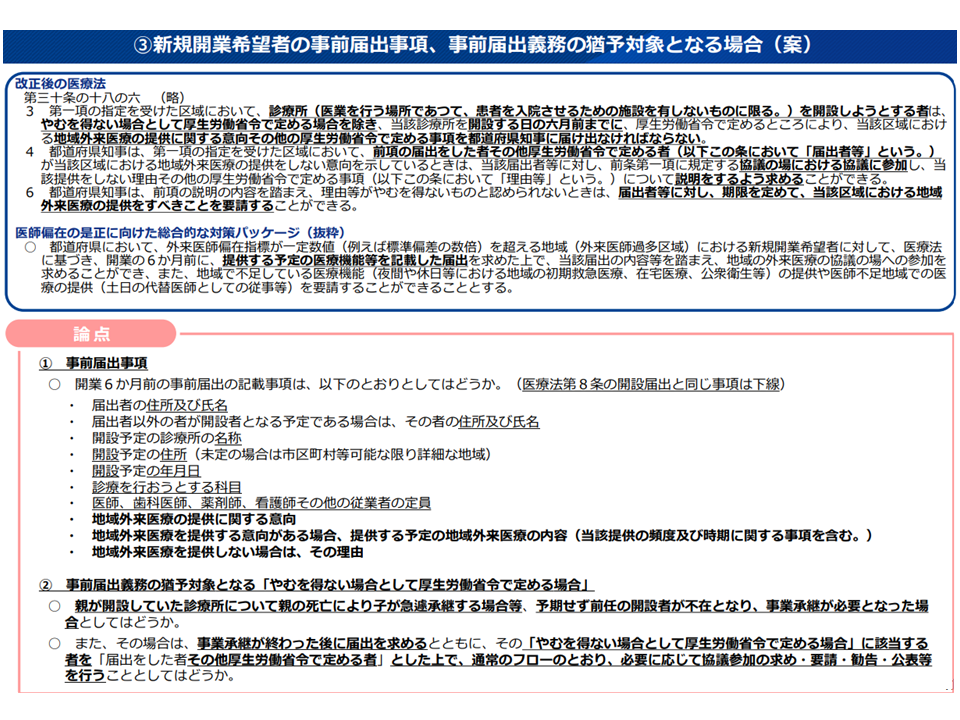Viewport: 960px width, 720px height.
Task: Click the slide title banner starting with ③新規開業希望者
Action: [480, 45]
